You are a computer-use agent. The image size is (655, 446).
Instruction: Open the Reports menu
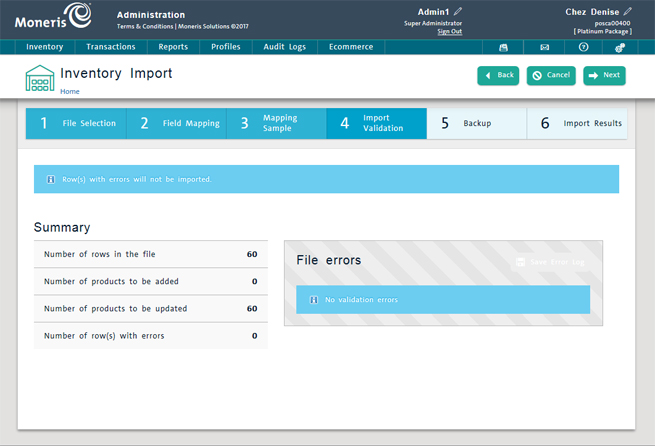click(x=173, y=47)
